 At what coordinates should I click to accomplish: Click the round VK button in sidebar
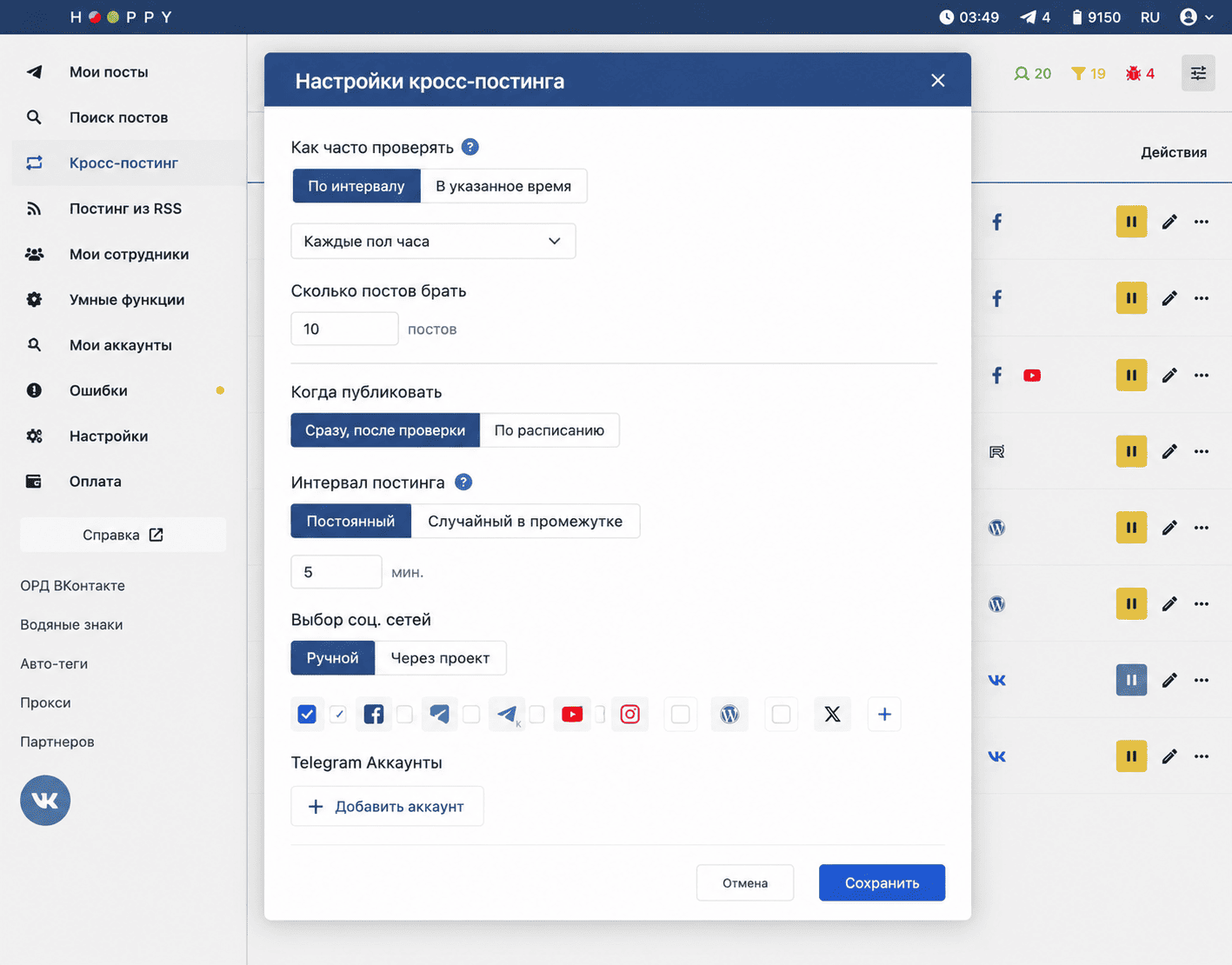pyautogui.click(x=45, y=801)
